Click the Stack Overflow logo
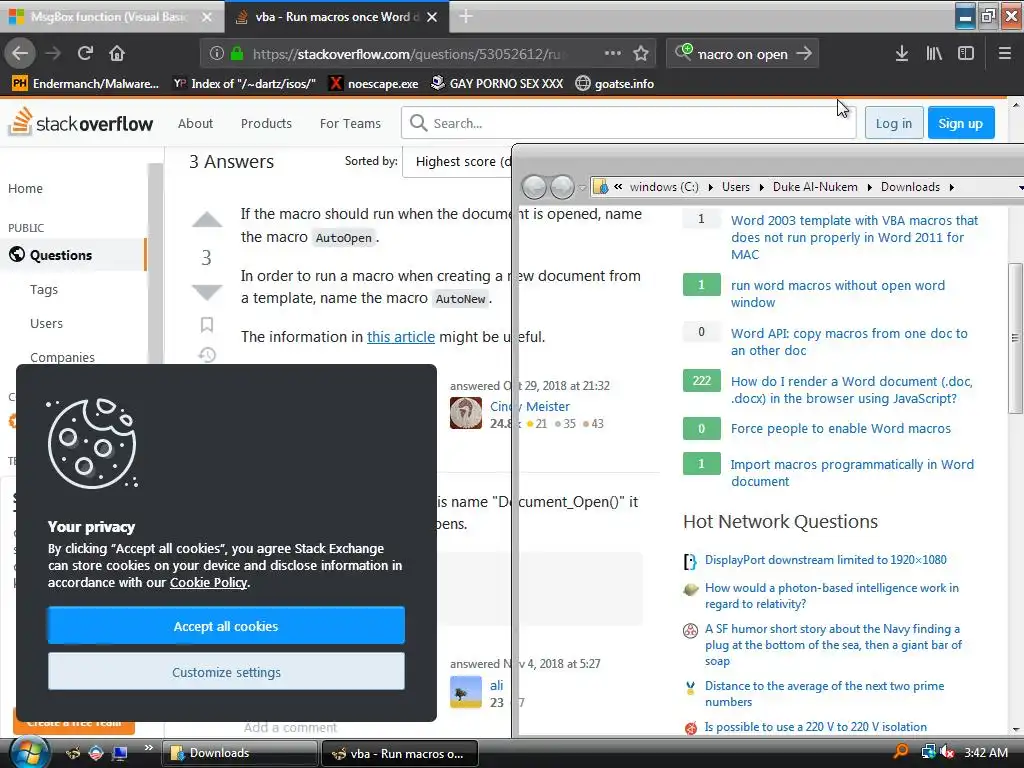The width and height of the screenshot is (1024, 768). (x=82, y=122)
